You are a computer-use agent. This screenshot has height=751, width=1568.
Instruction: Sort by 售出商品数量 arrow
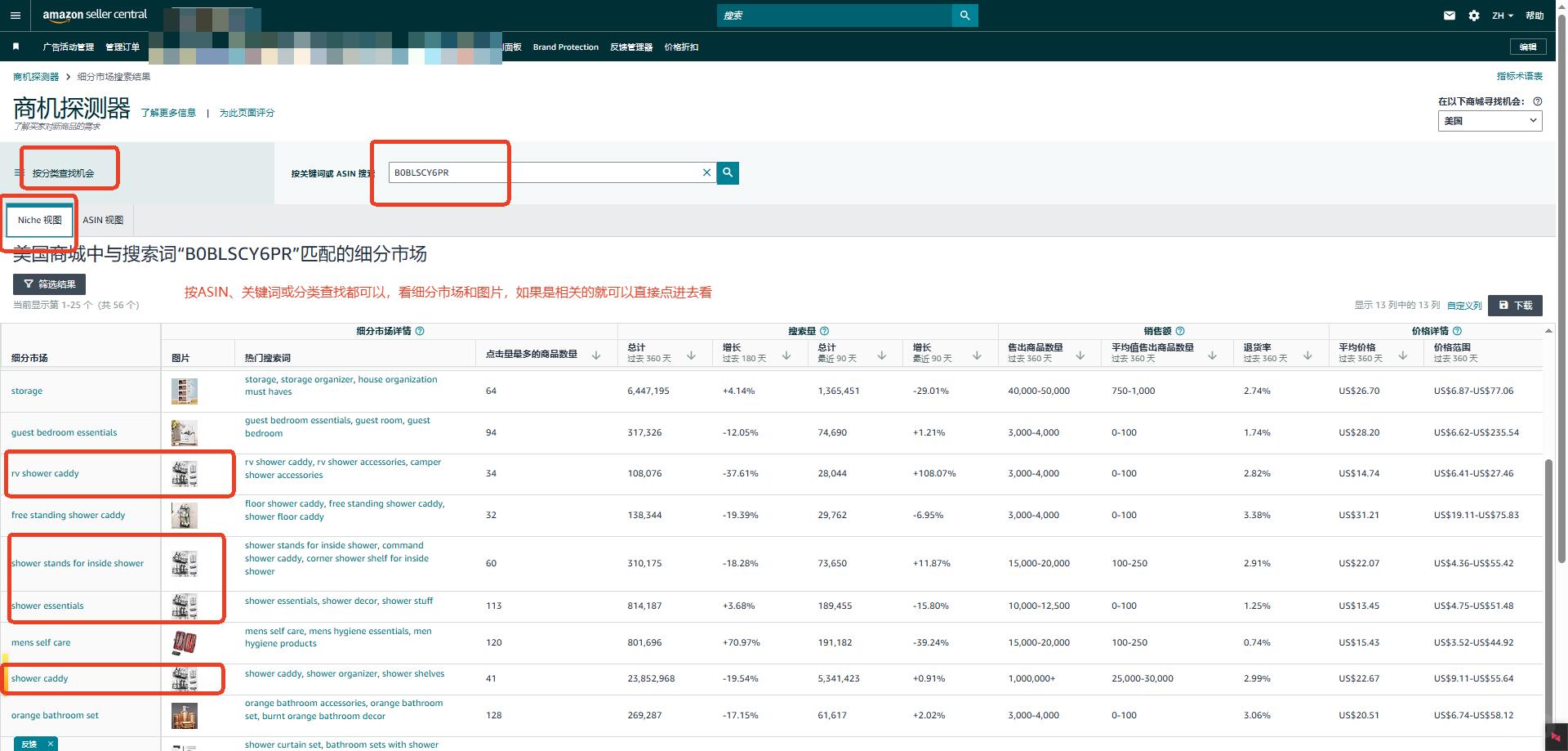pos(1080,355)
